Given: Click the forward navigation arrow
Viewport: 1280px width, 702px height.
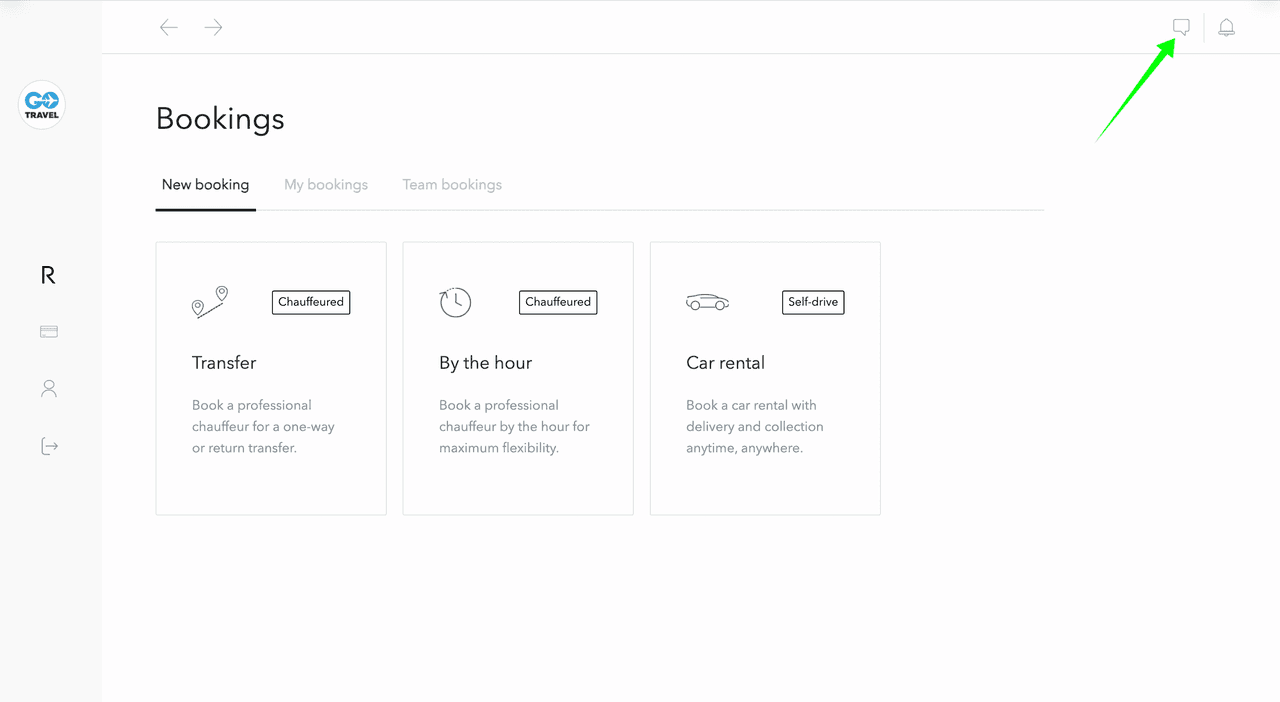Looking at the screenshot, I should point(213,28).
